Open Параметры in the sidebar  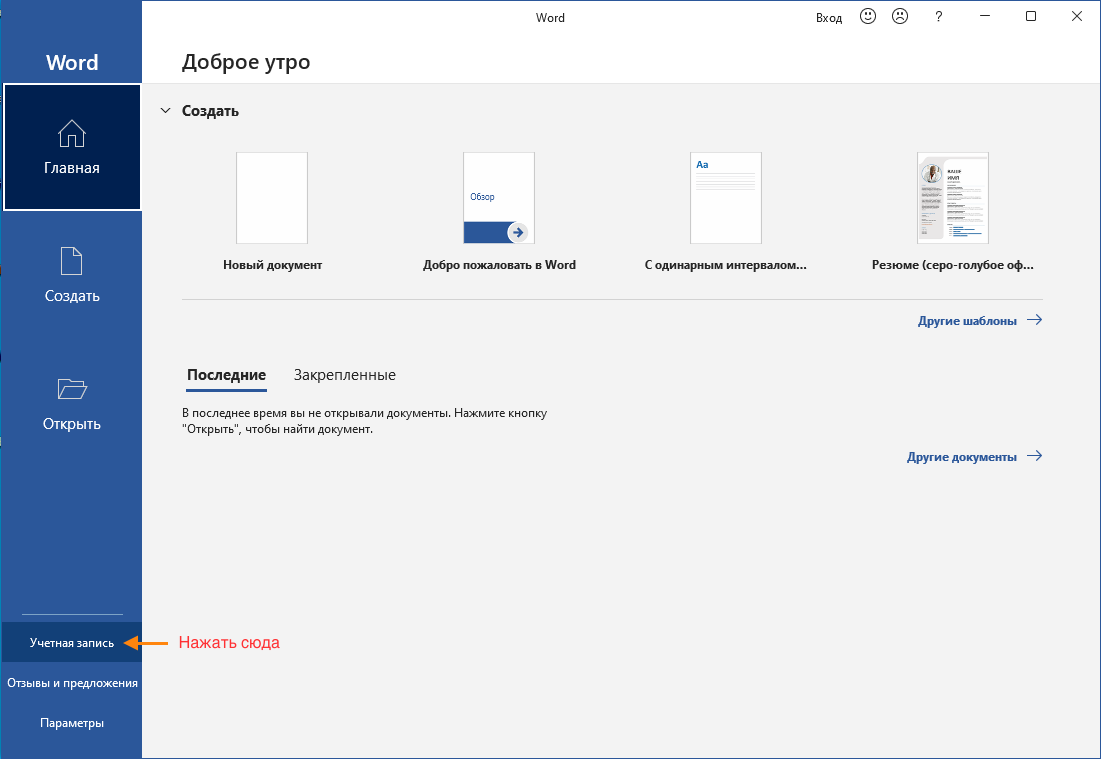coord(72,722)
